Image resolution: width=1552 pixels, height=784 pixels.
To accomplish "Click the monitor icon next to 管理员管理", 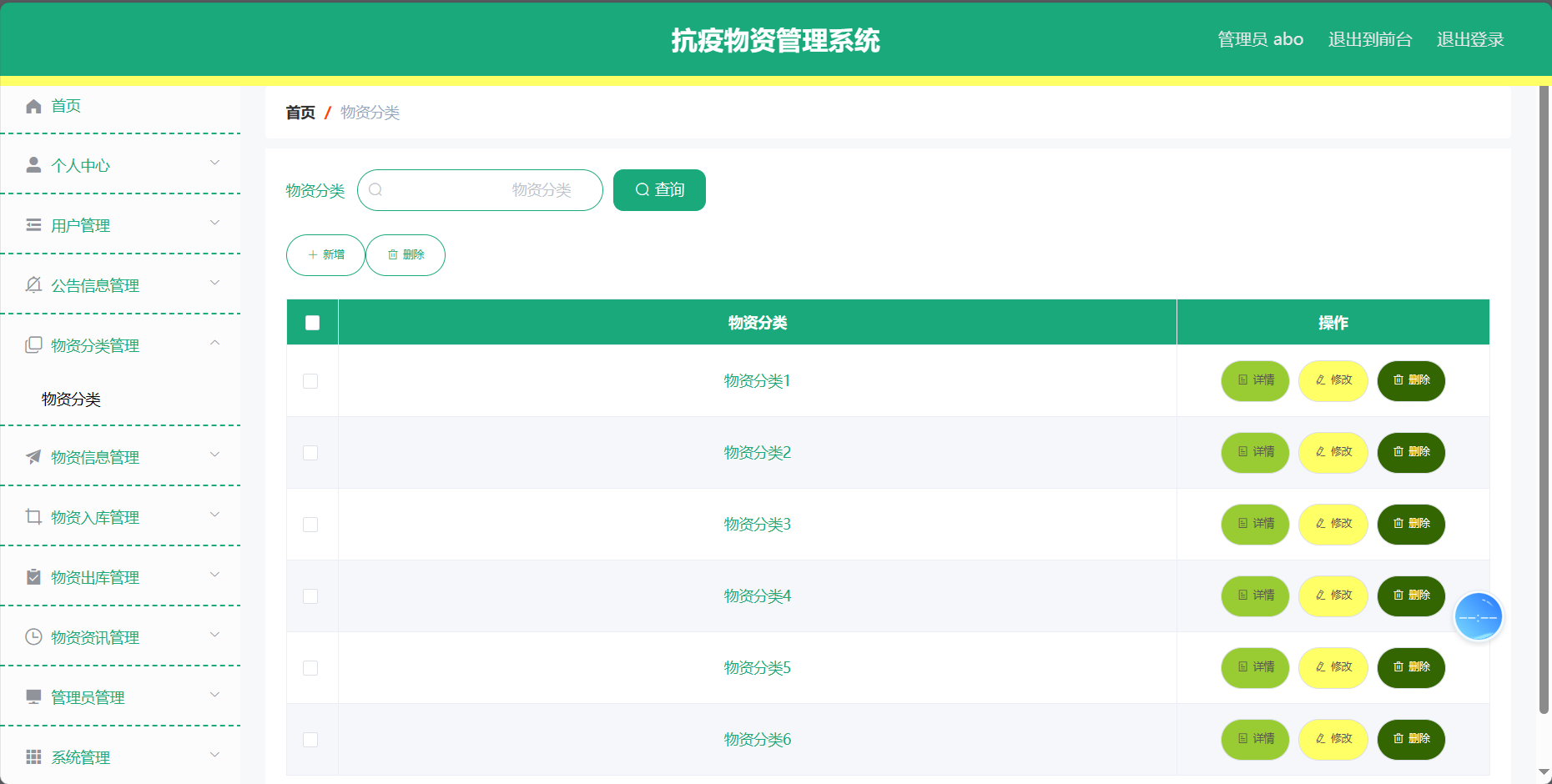I will 33,696.
